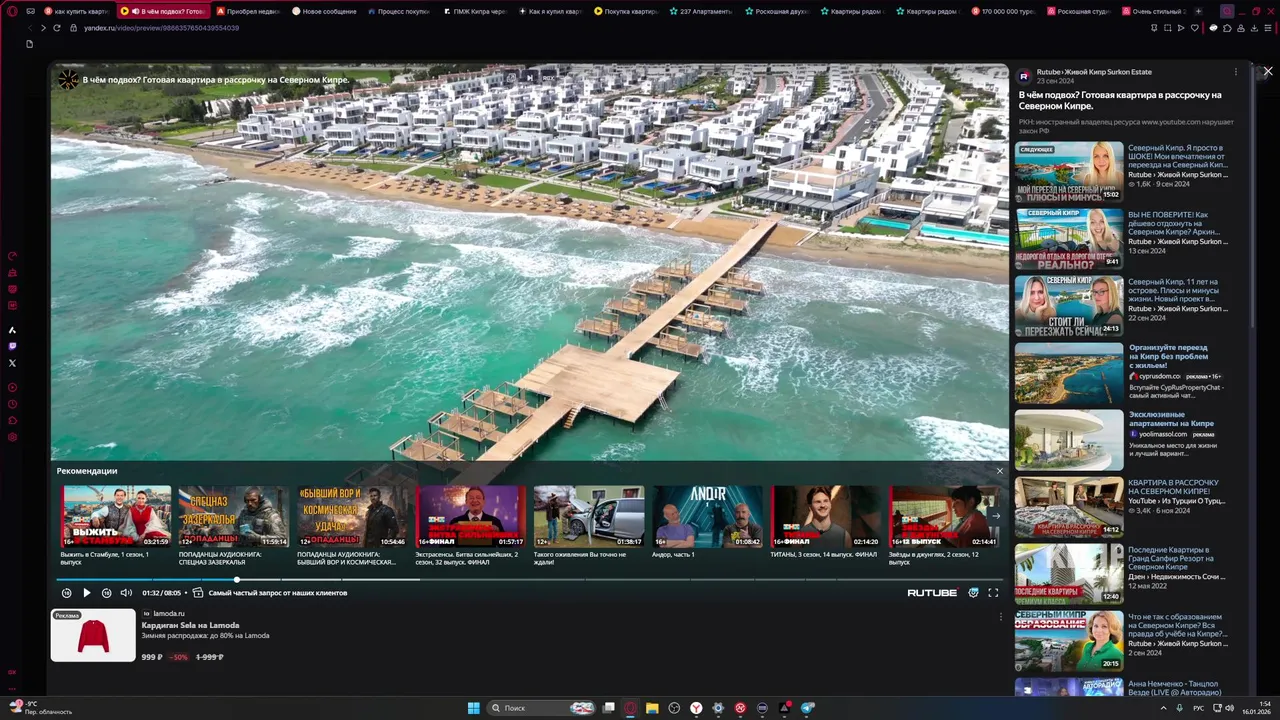Image resolution: width=1280 pixels, height=720 pixels.
Task: Open the video chapters list icon
Action: tap(198, 593)
